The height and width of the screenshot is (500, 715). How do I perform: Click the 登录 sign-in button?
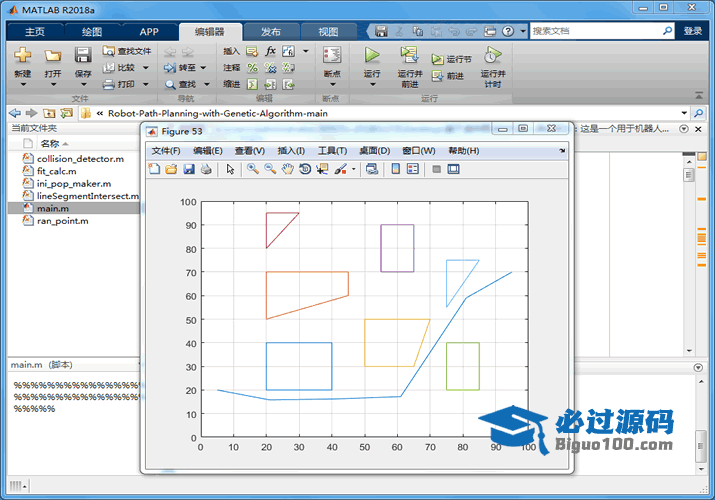[693, 31]
